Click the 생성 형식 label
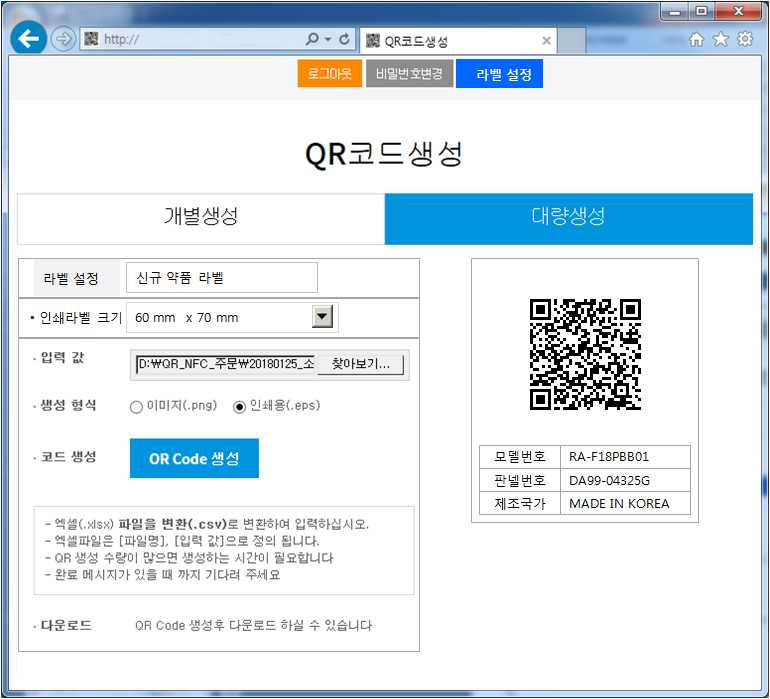 (x=68, y=405)
